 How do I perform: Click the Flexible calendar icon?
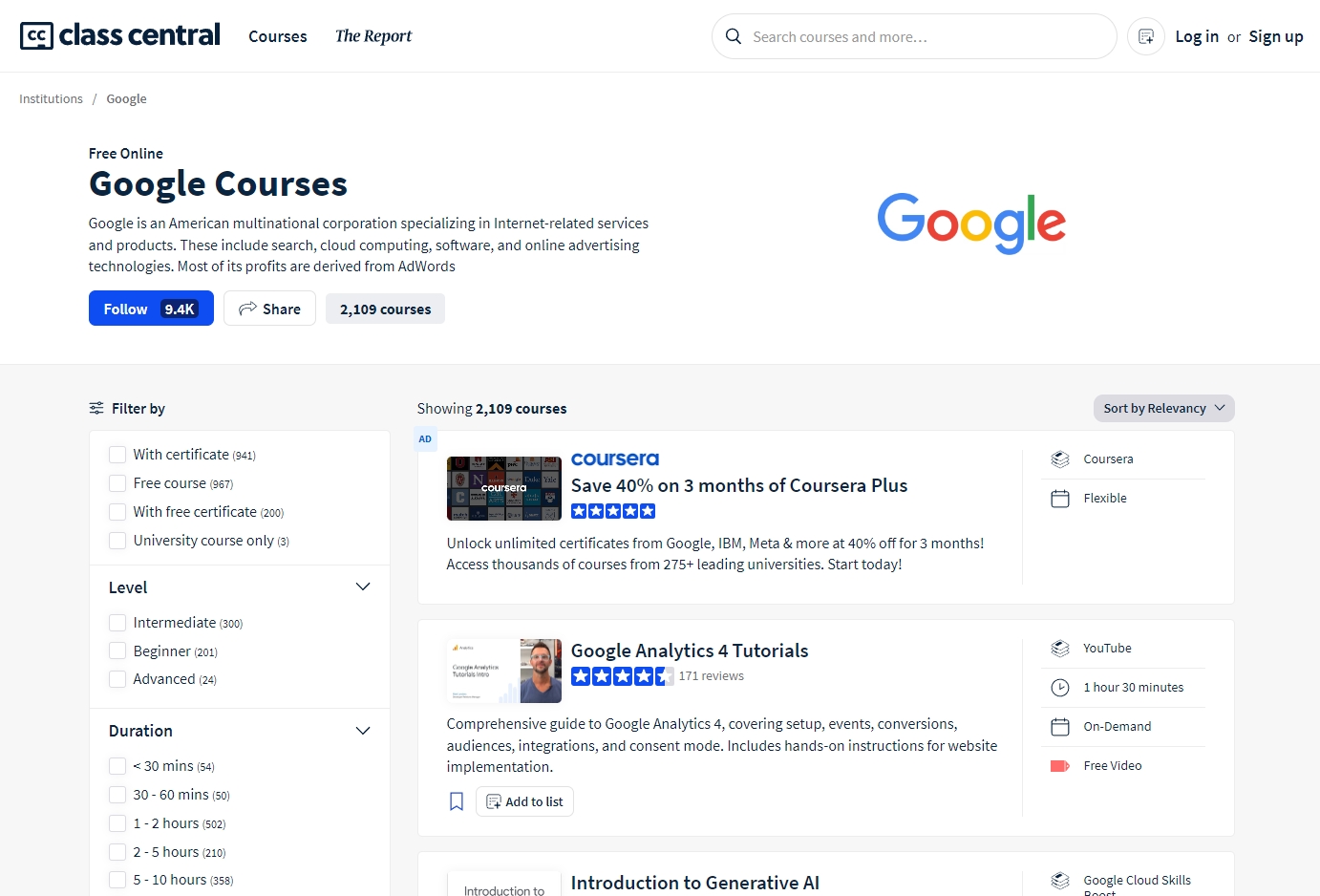[1060, 499]
